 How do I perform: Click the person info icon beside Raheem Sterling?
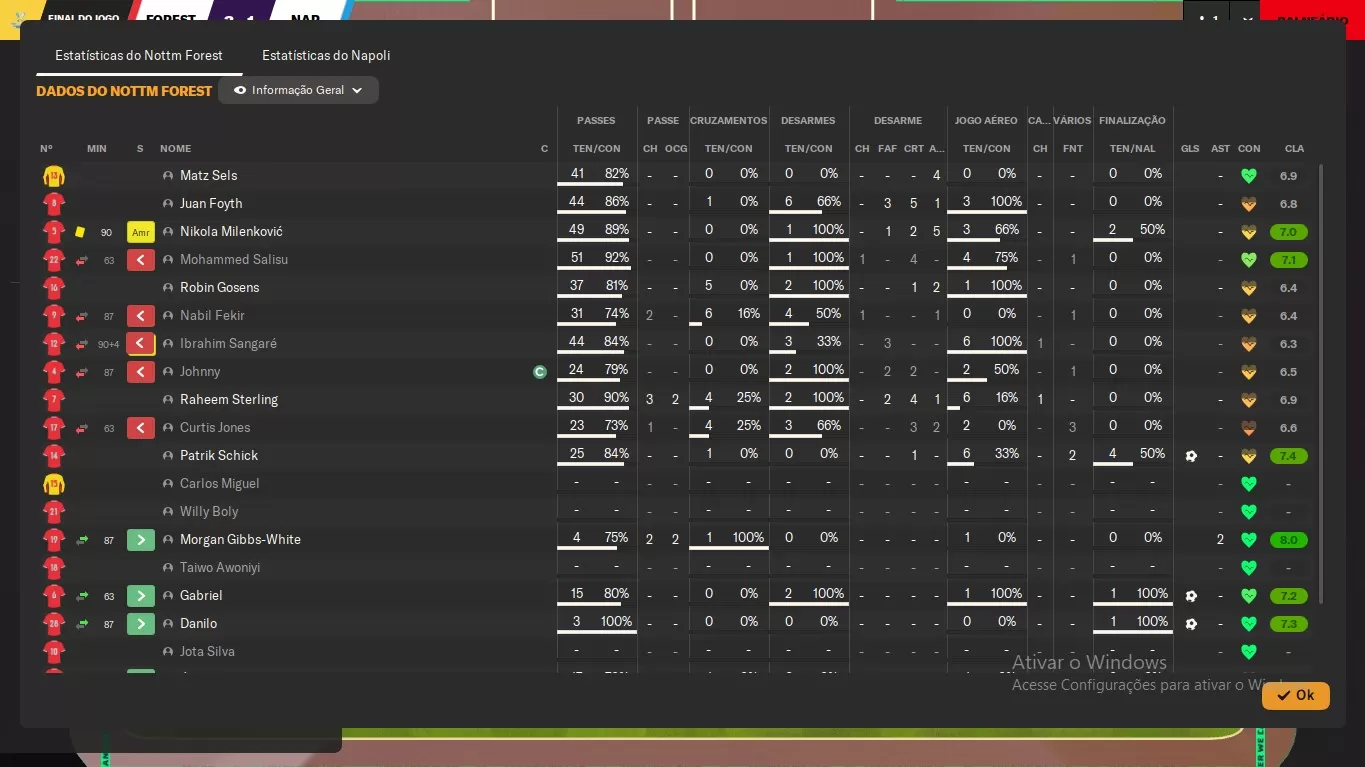(x=168, y=400)
